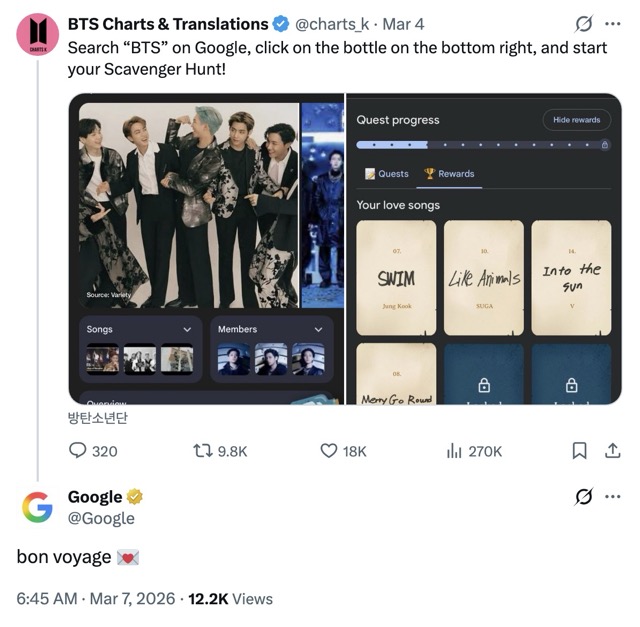The height and width of the screenshot is (627, 640).
Task: Expand the Songs section chevron
Action: [x=187, y=329]
